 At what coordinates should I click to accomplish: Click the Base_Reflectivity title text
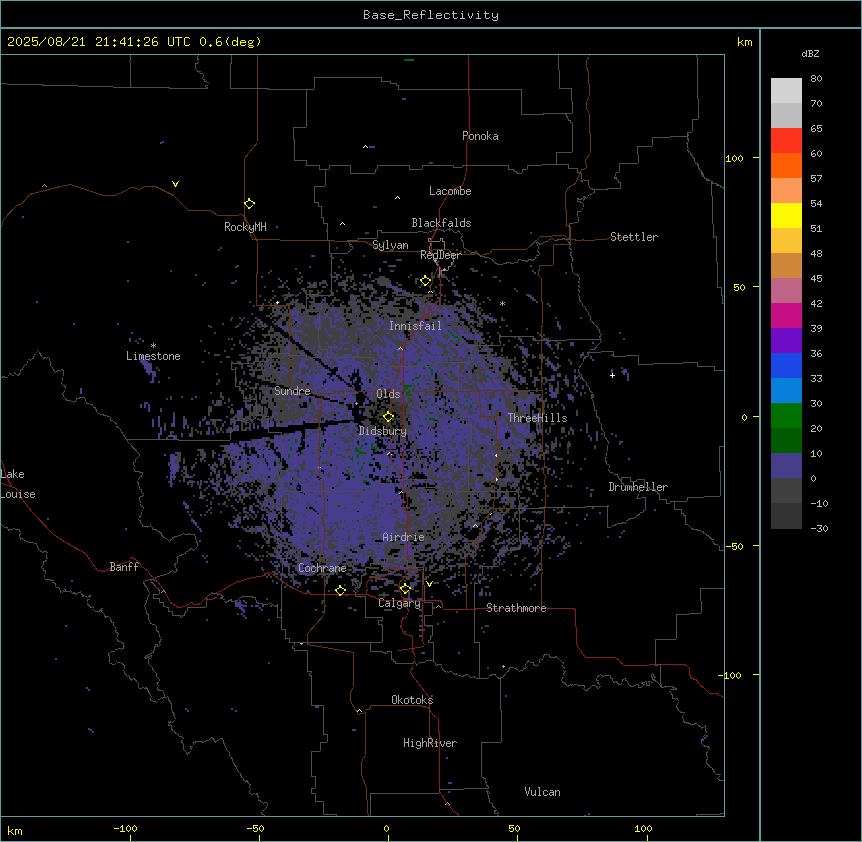431,15
